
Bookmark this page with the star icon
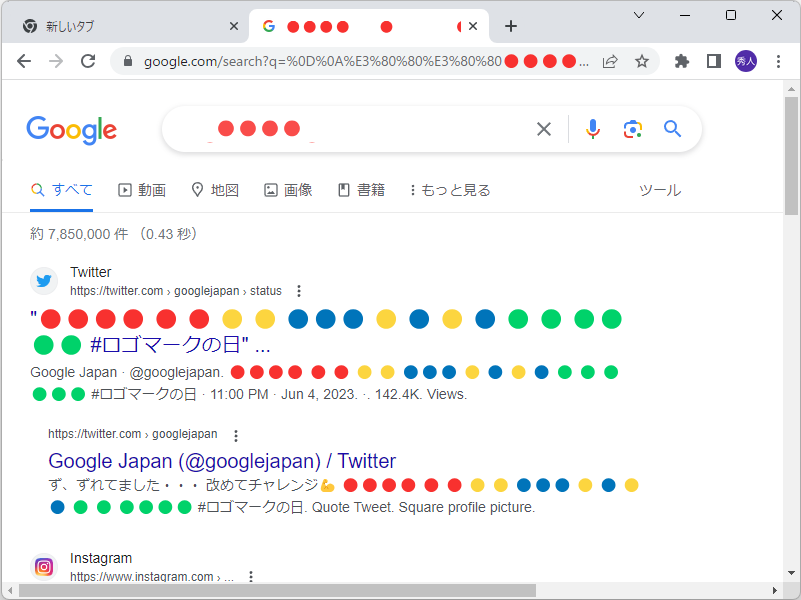coord(641,61)
